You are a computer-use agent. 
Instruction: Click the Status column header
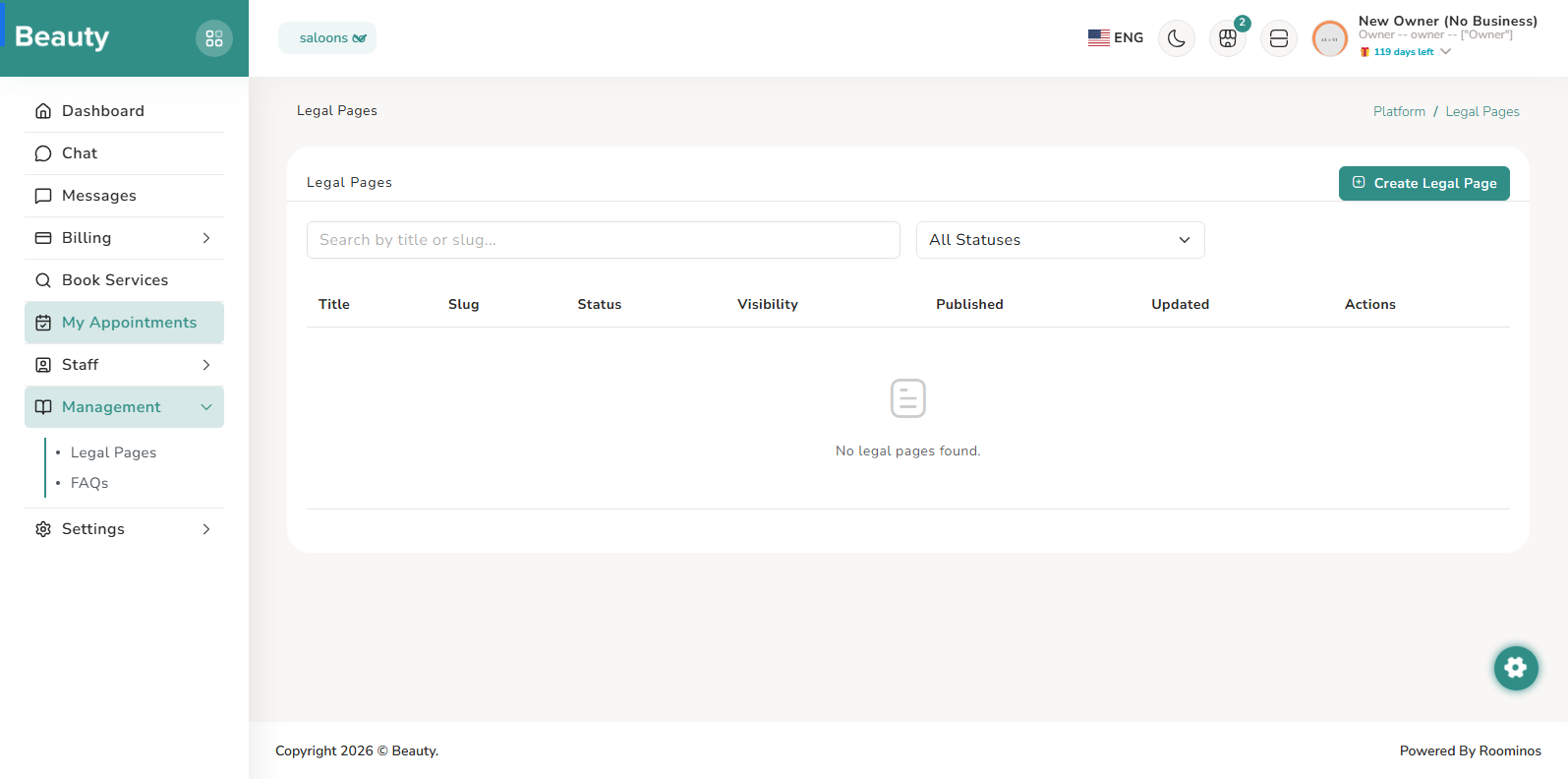tap(600, 304)
